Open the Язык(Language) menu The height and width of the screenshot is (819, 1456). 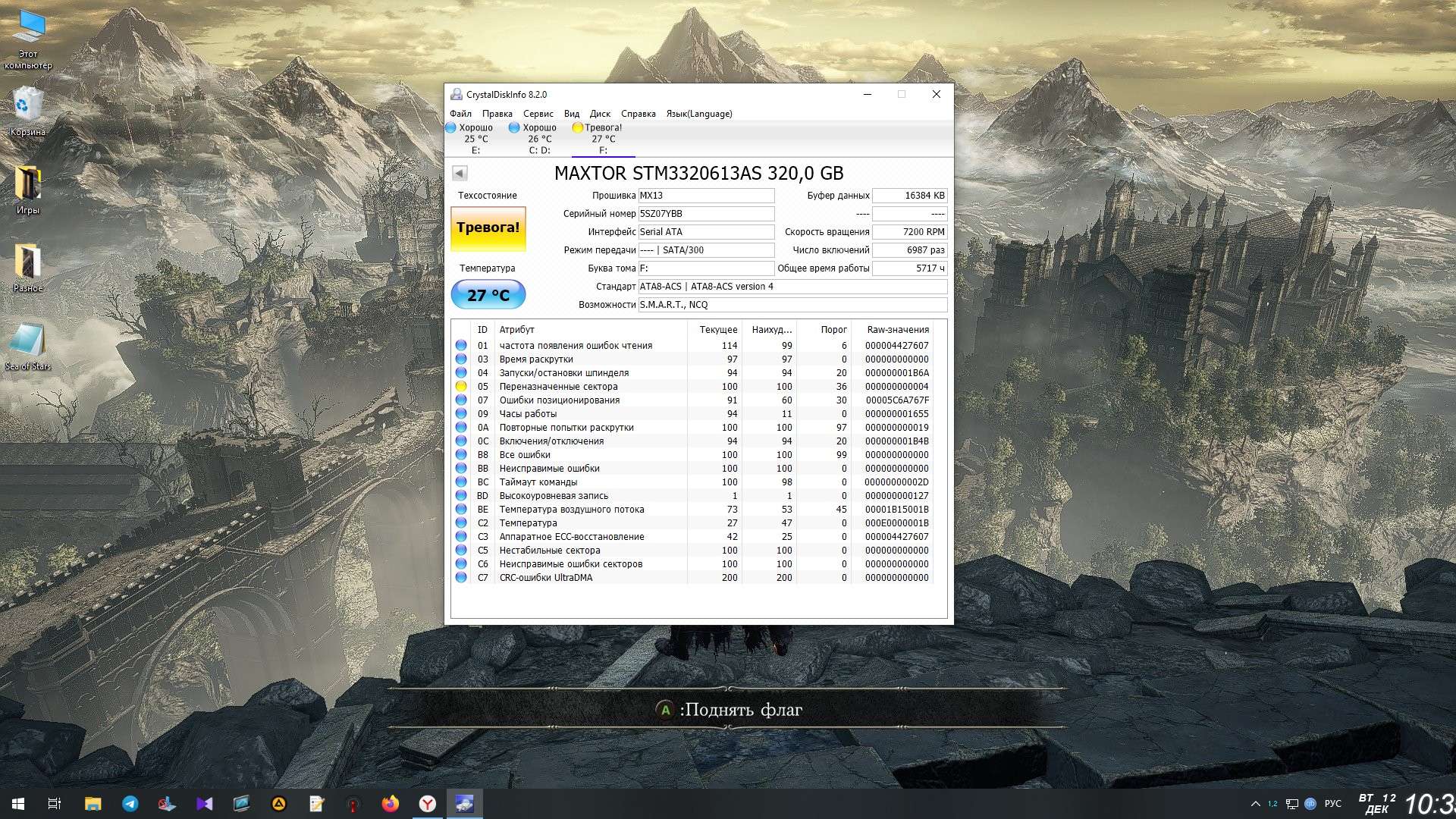coord(698,114)
